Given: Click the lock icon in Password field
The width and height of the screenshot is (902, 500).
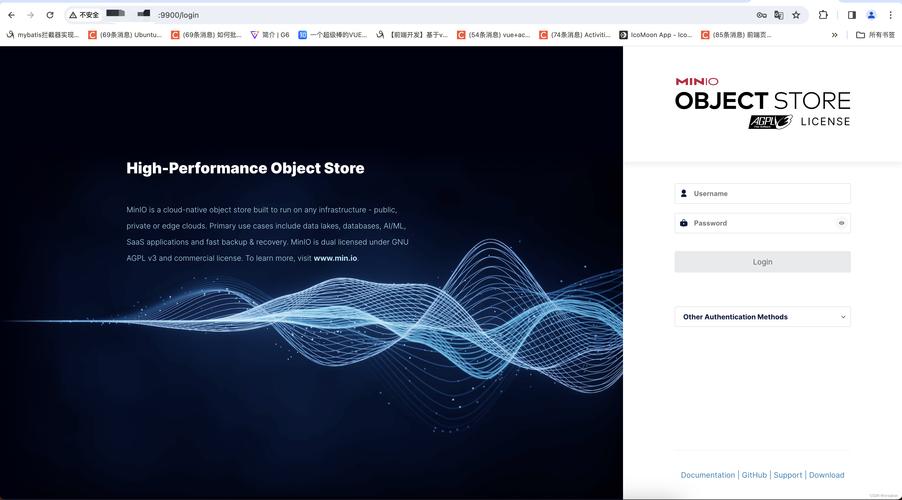Looking at the screenshot, I should click(683, 223).
